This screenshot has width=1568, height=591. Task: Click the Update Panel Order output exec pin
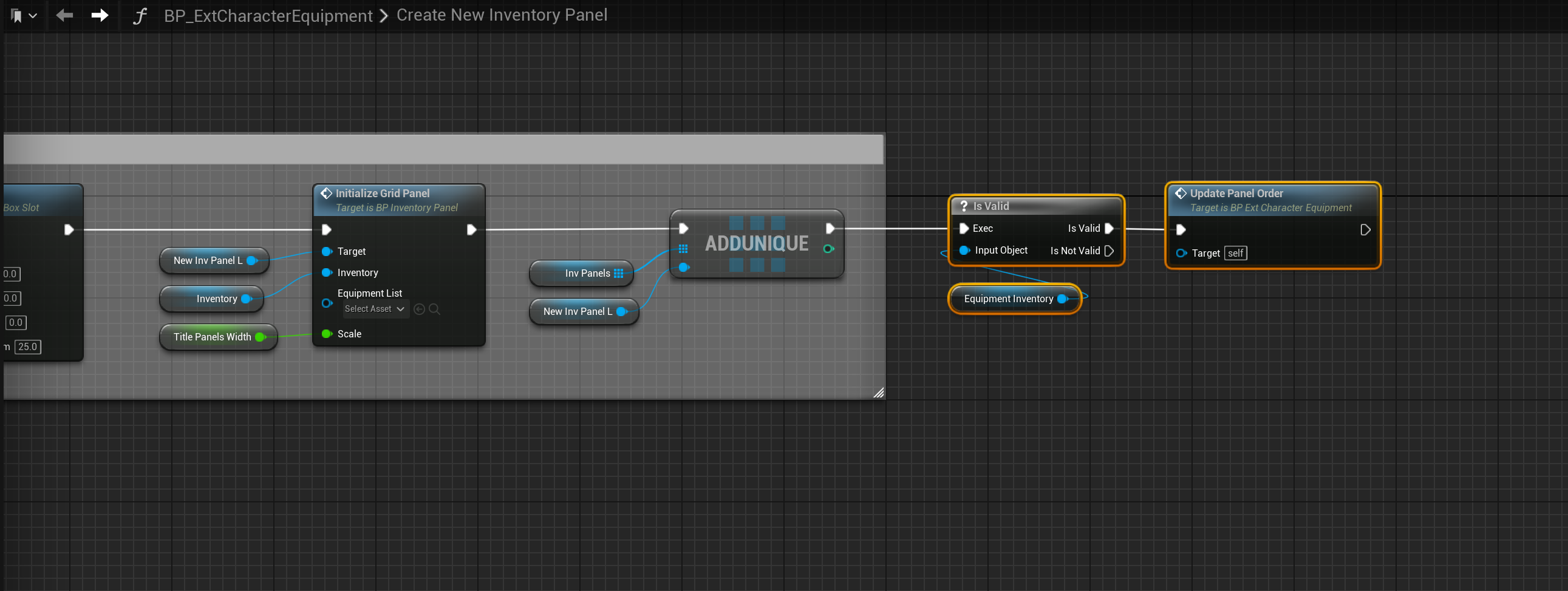pyautogui.click(x=1365, y=230)
